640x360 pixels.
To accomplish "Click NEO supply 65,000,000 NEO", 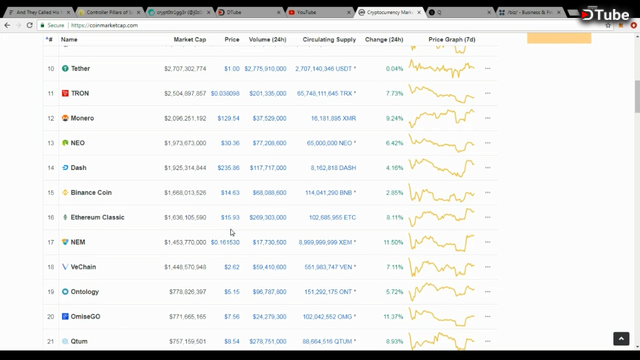I will 329,143.
